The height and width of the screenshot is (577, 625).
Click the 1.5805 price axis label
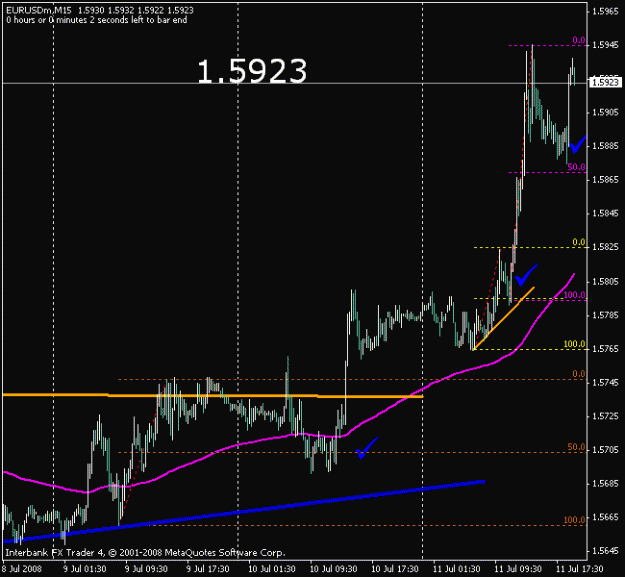pyautogui.click(x=605, y=281)
